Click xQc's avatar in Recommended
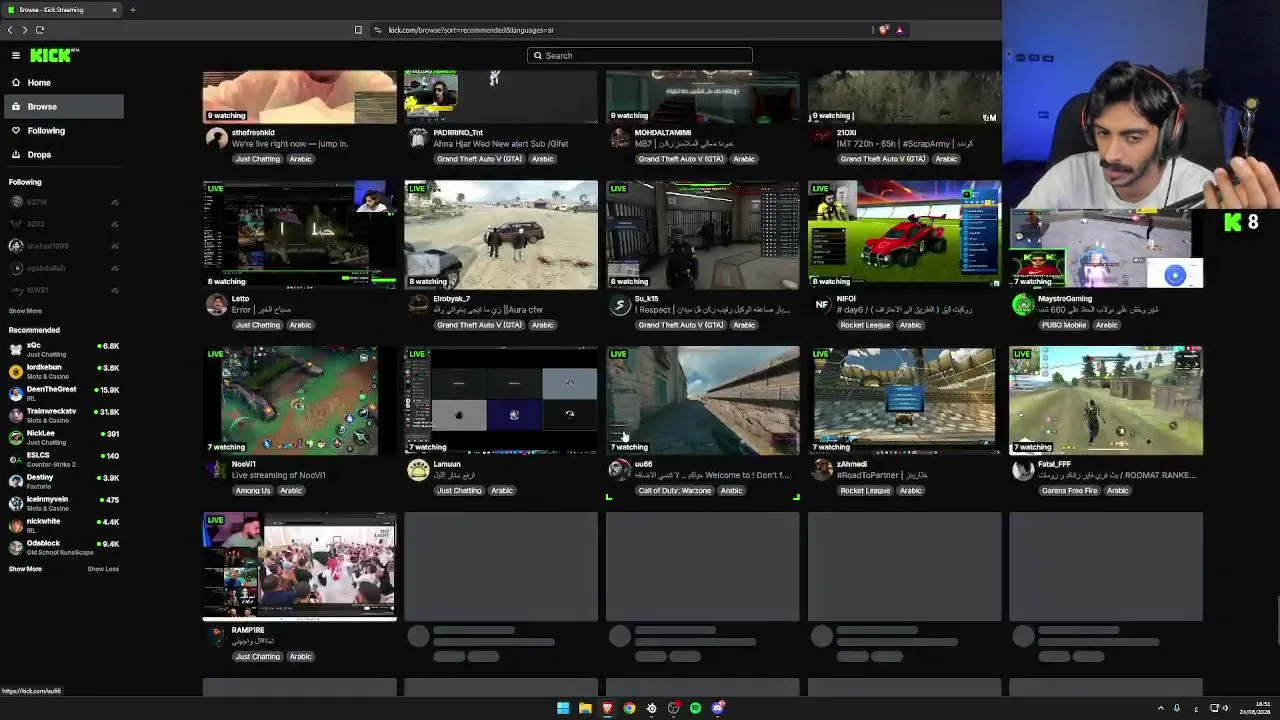This screenshot has height=720, width=1280. tap(16, 349)
